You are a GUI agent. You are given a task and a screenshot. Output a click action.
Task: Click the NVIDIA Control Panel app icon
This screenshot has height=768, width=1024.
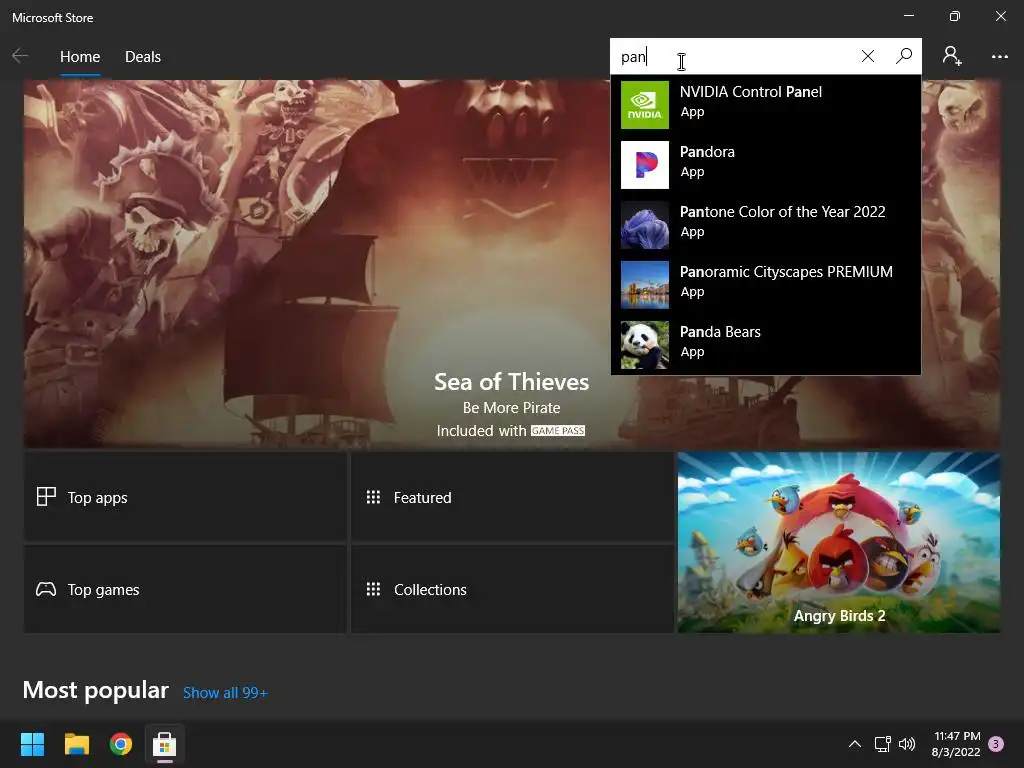645,105
